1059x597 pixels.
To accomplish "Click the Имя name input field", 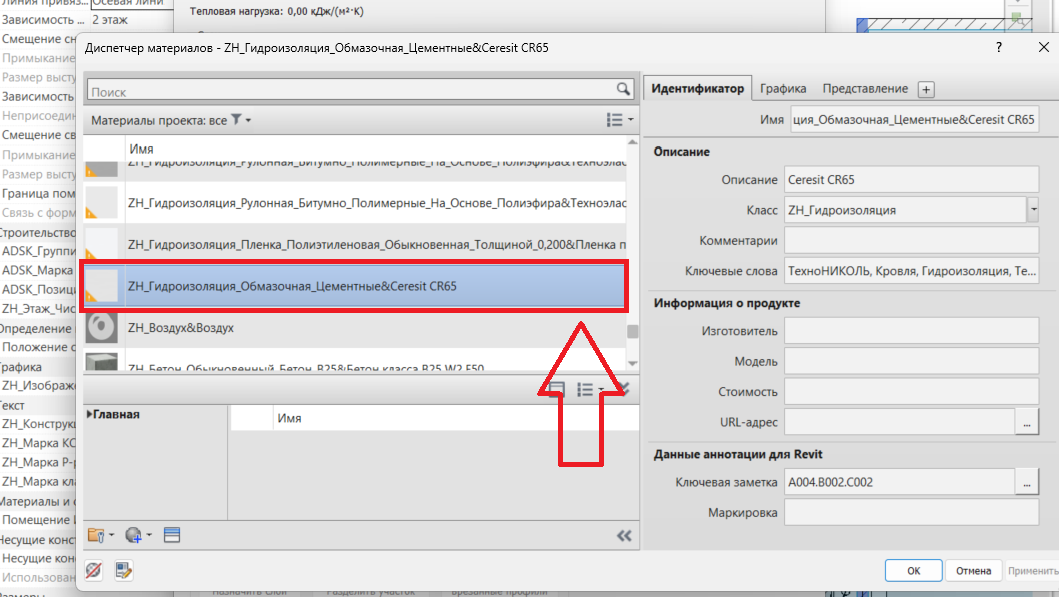I will coord(914,120).
